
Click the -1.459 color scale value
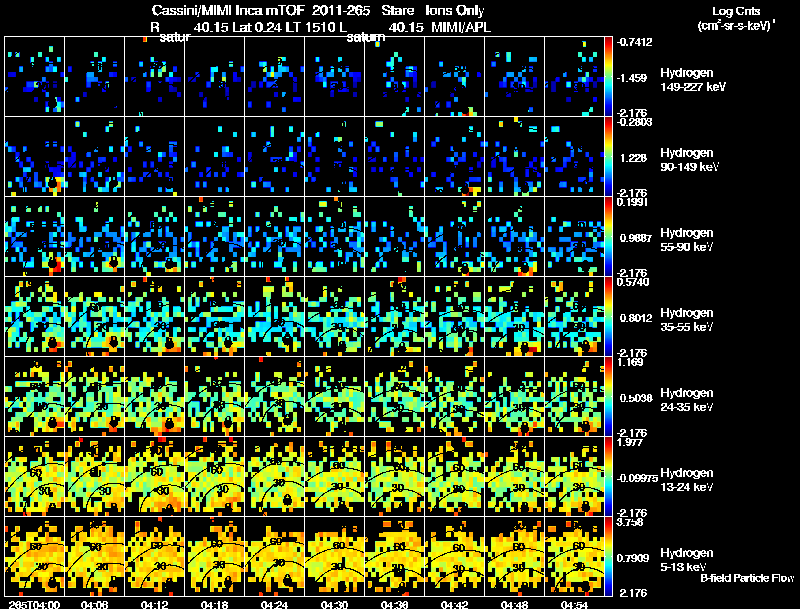[632, 78]
